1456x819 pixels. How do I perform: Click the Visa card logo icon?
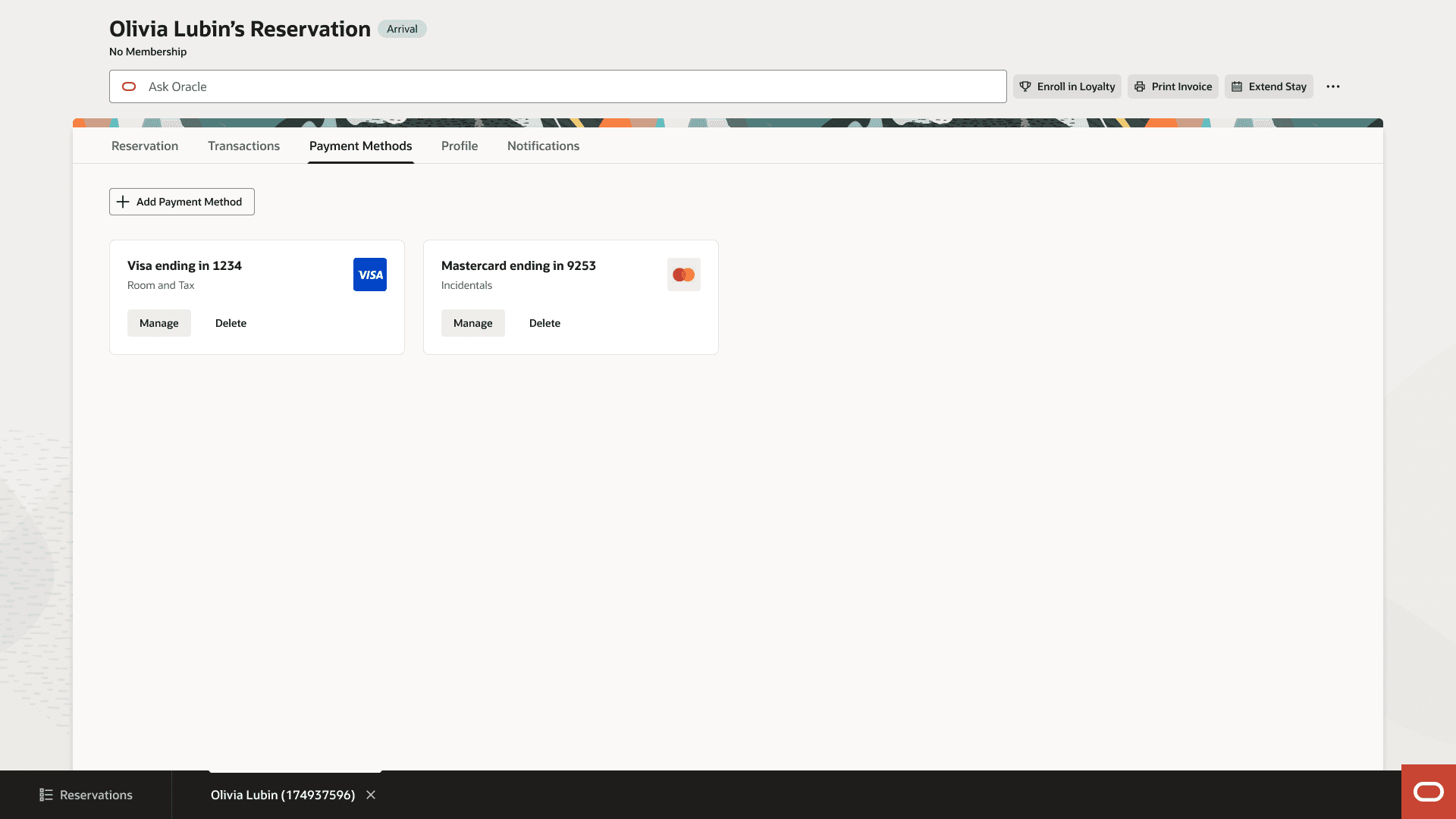coord(370,275)
